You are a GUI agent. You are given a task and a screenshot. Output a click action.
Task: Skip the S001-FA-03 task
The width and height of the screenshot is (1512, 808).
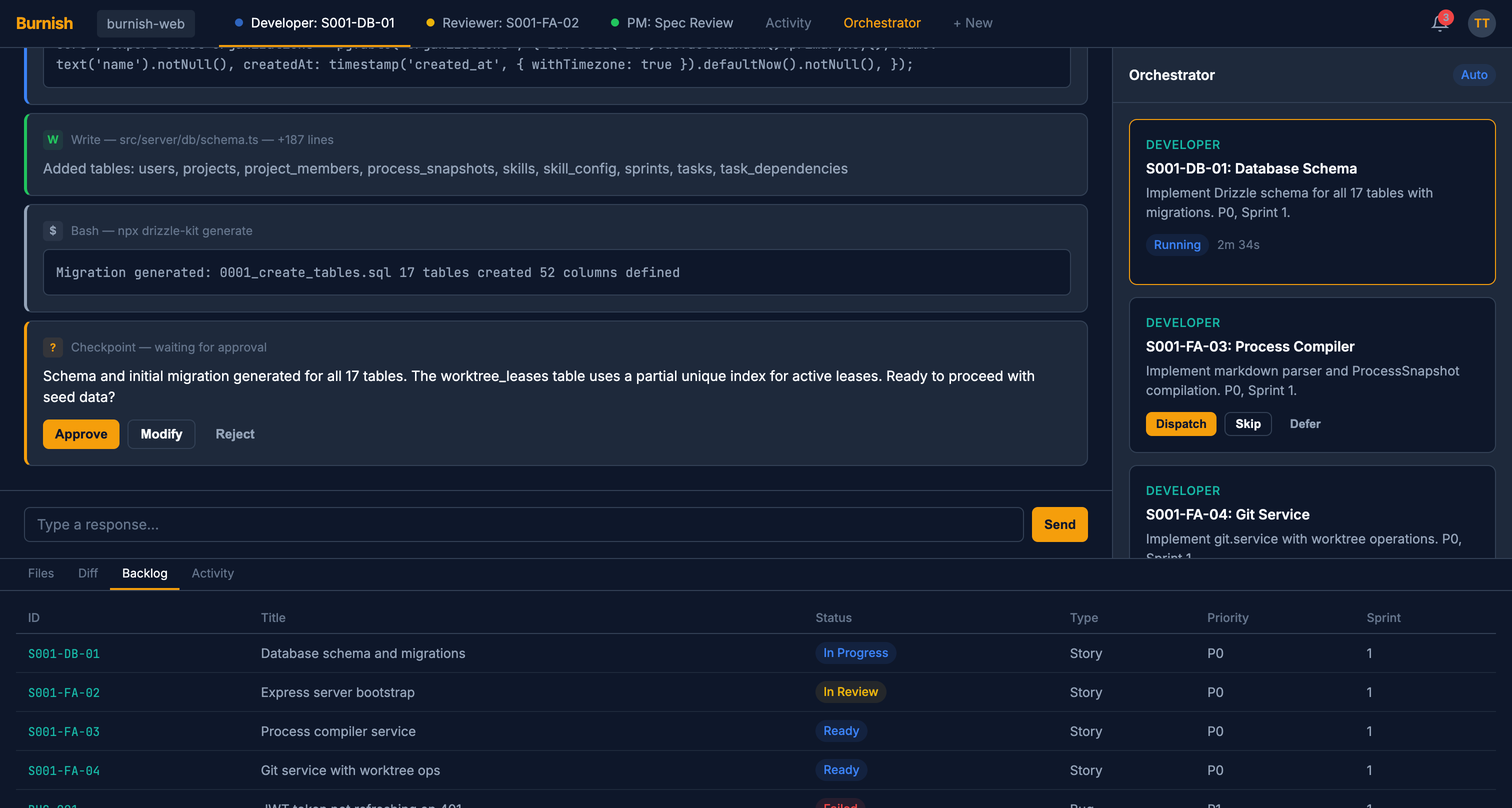[1248, 423]
